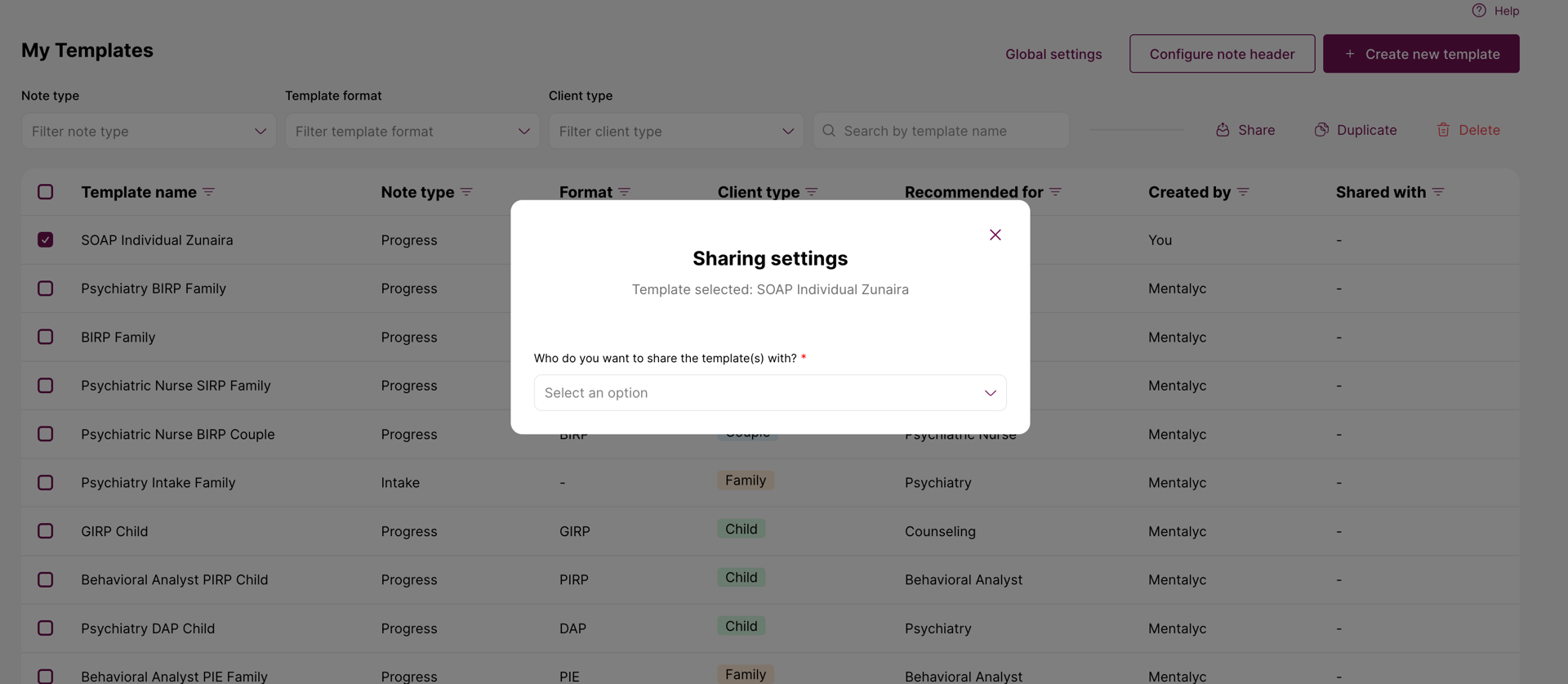Click the Help question mark icon
The height and width of the screenshot is (684, 1568).
pyautogui.click(x=1479, y=11)
